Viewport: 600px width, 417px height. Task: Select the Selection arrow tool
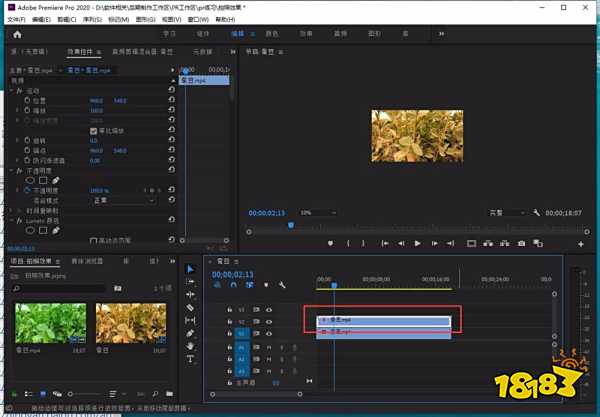(191, 269)
